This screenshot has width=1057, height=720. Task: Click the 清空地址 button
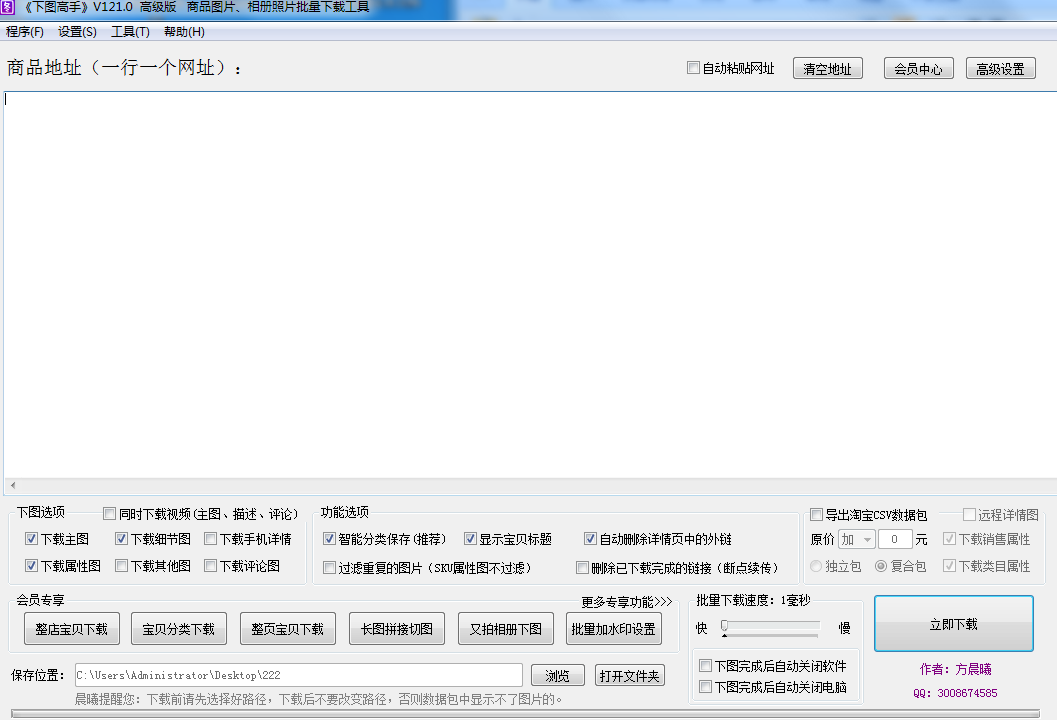click(827, 68)
